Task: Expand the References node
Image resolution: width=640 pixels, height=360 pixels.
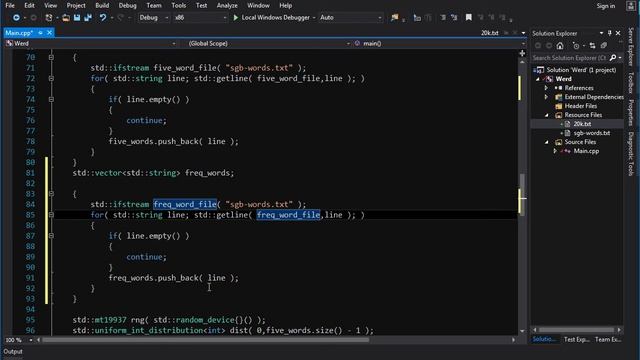Action: [x=546, y=88]
